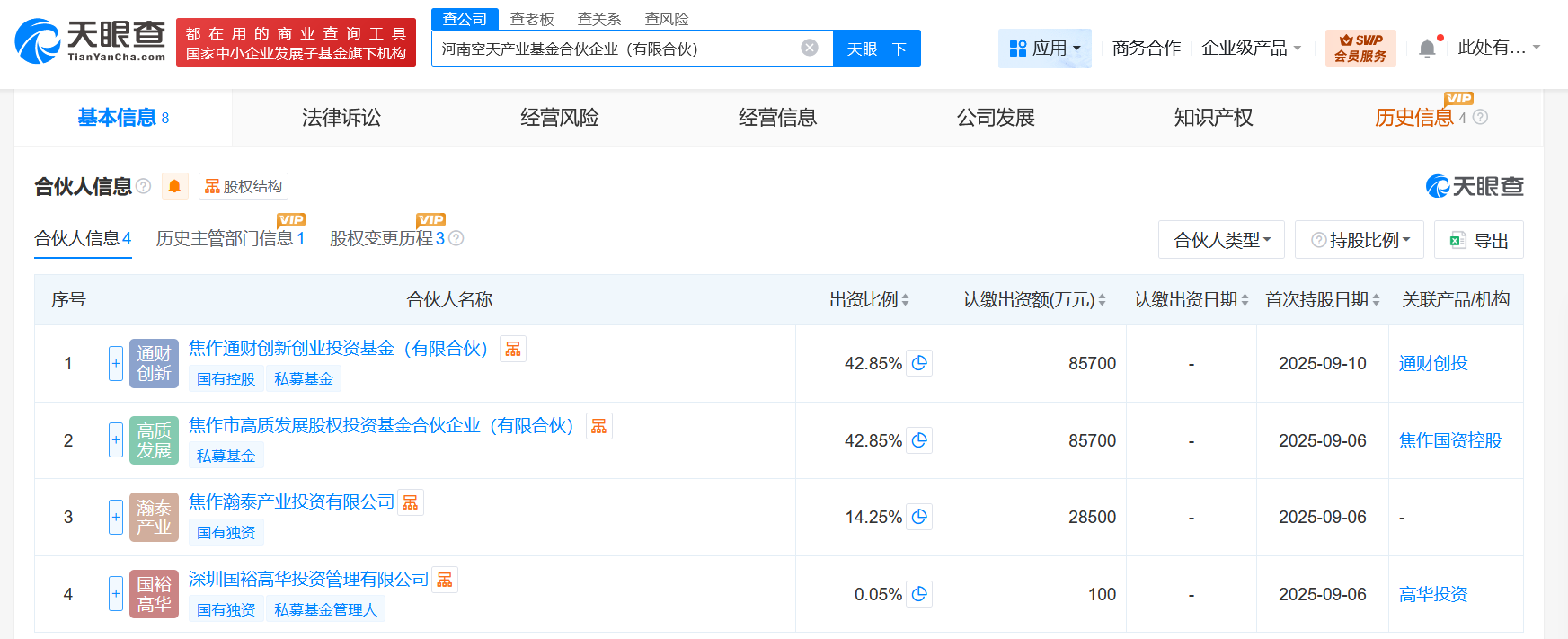
Task: Click the notification bell icon in header
Action: click(x=1426, y=49)
